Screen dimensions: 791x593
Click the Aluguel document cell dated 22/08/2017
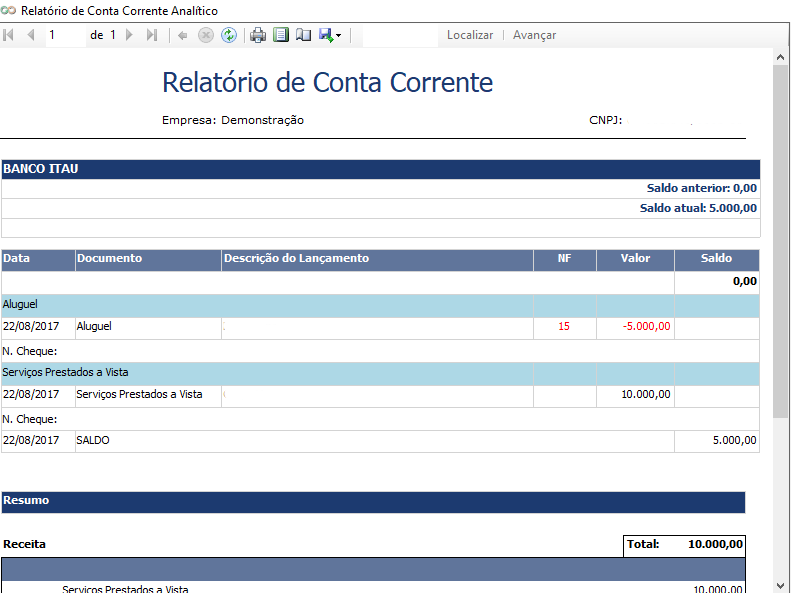(148, 328)
